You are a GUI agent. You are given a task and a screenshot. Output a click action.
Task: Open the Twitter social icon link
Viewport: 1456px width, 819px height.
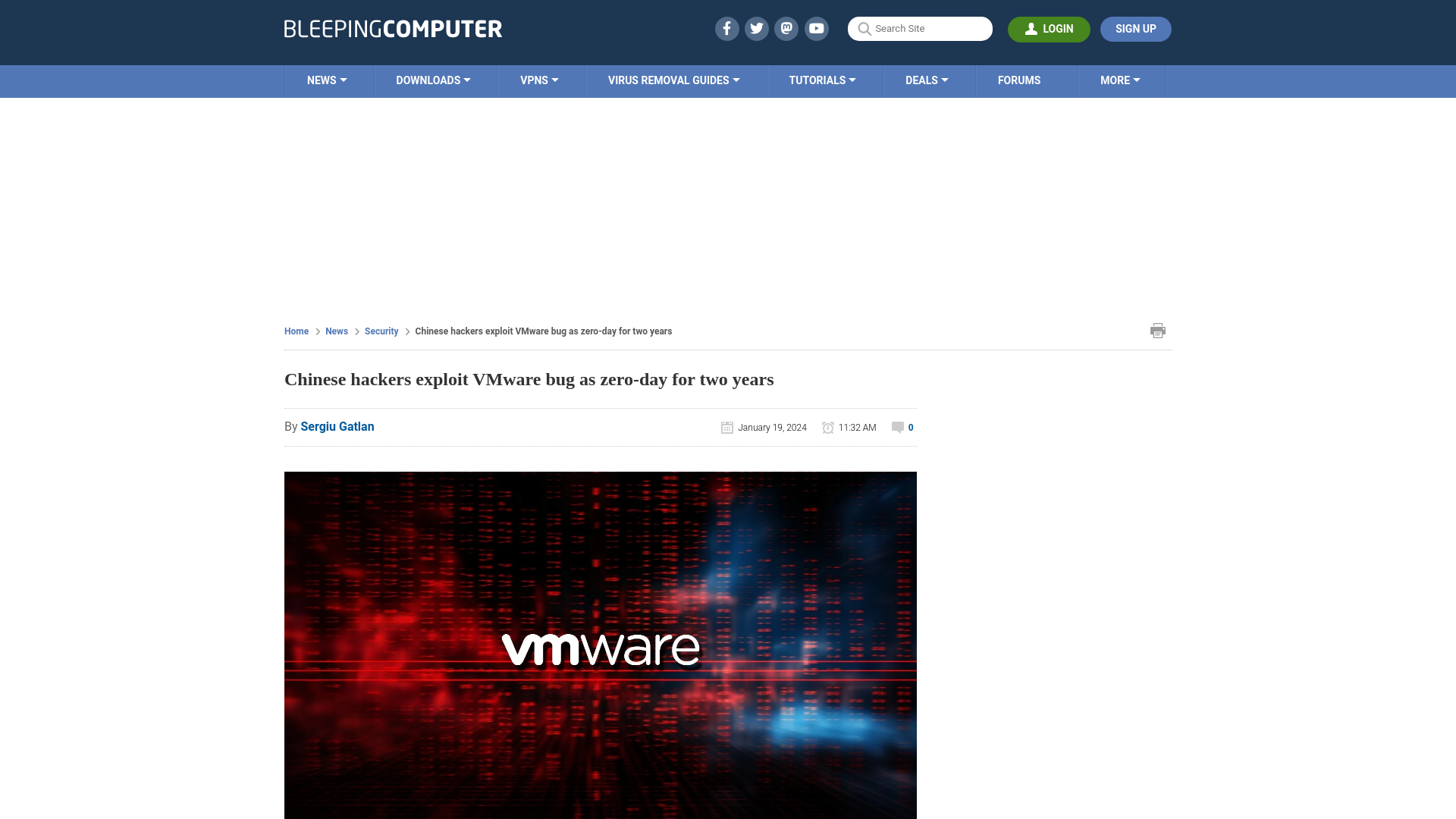click(x=756, y=28)
